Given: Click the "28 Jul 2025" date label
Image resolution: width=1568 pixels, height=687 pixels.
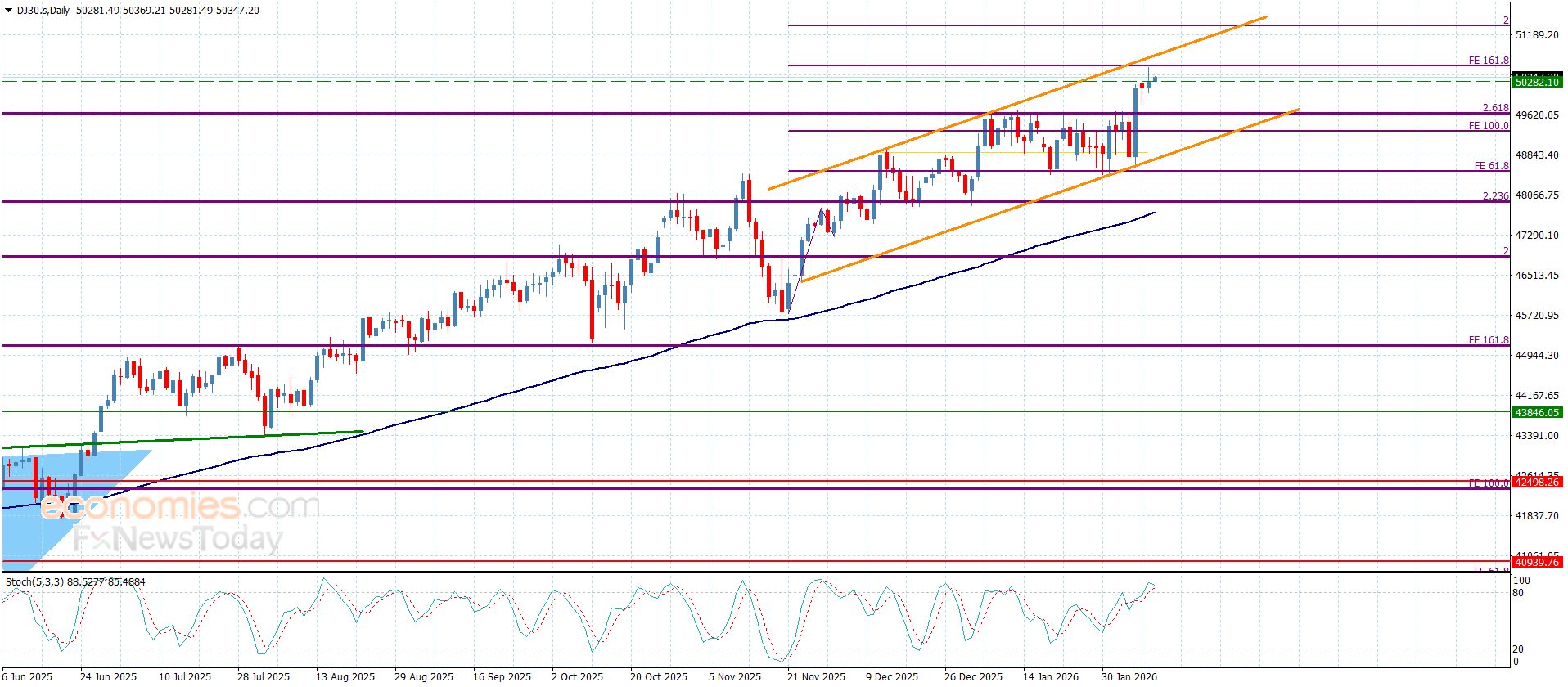Looking at the screenshot, I should 264,677.
